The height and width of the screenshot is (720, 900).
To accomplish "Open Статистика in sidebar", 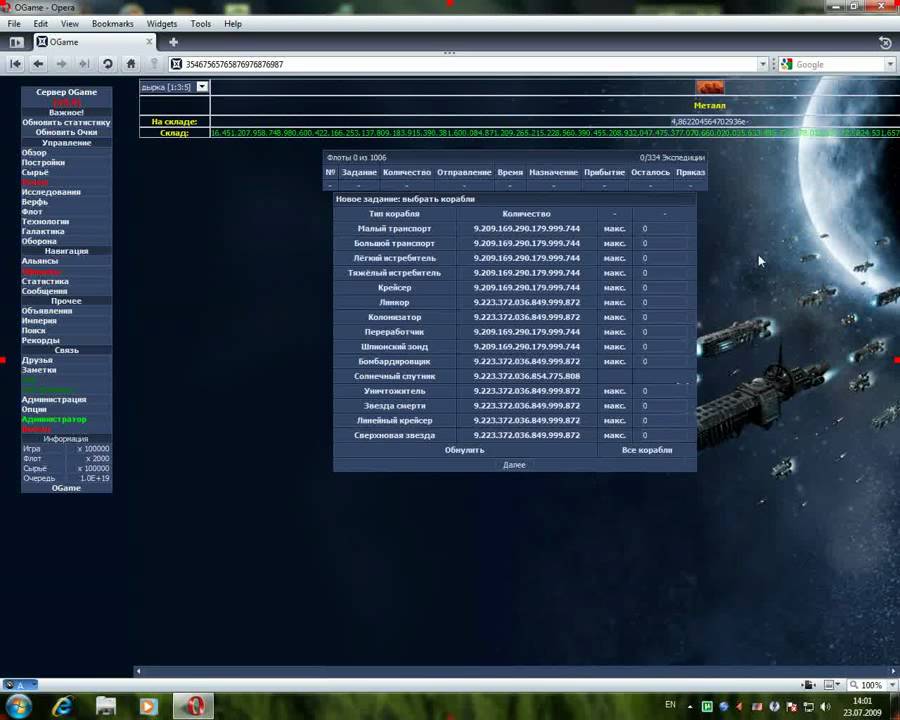I will [x=45, y=281].
